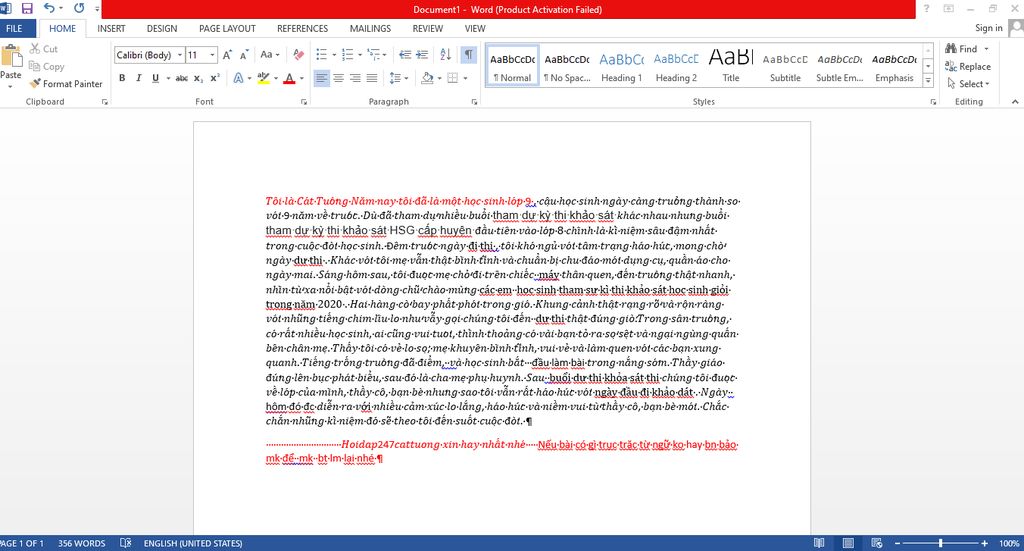Collapse the ribbon

(1015, 102)
